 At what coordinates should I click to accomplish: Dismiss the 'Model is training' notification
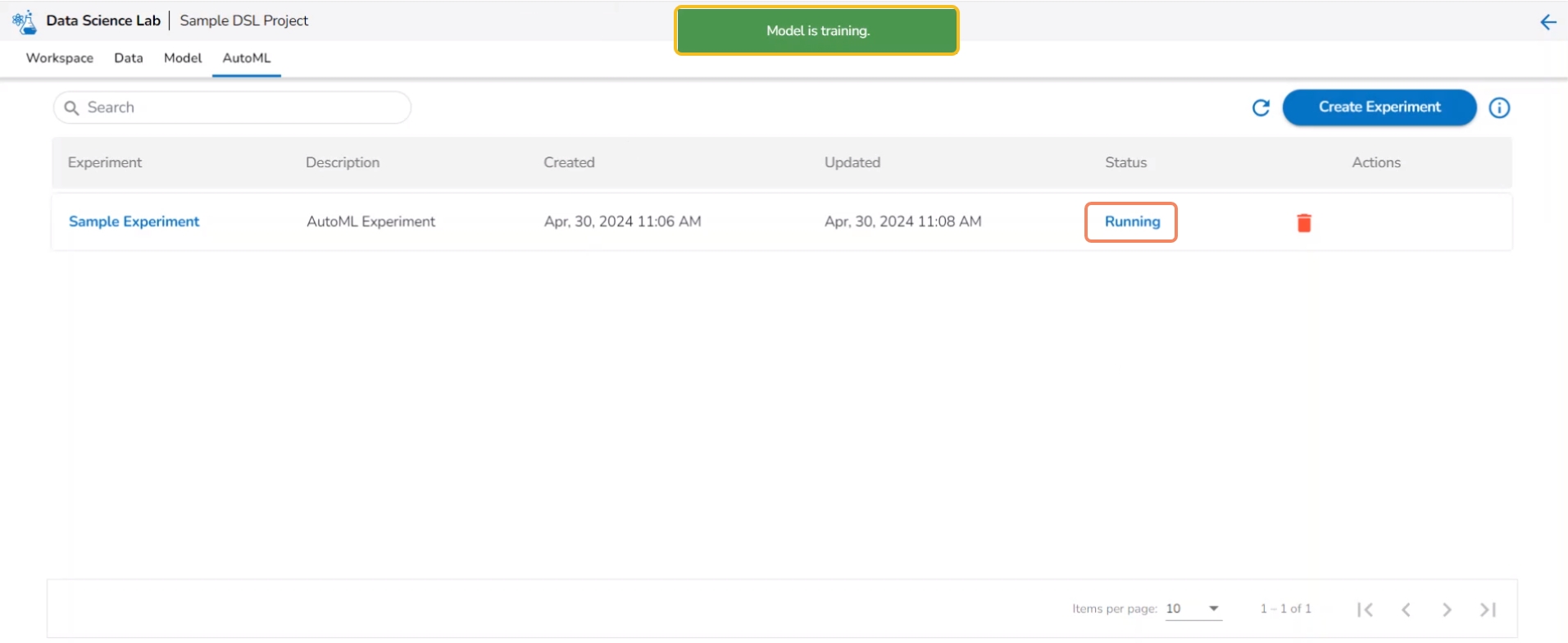[x=816, y=31]
